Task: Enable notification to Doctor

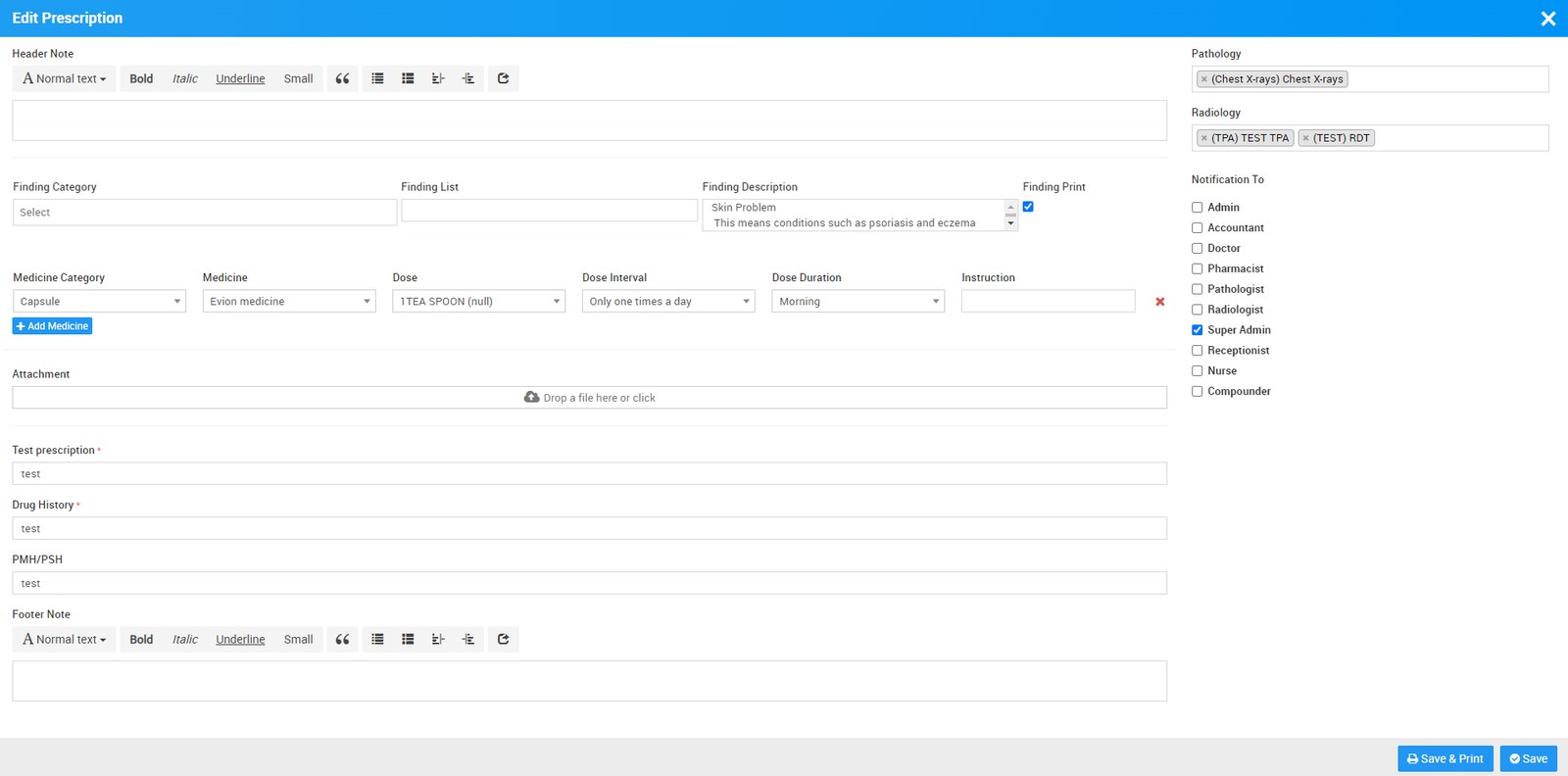Action: (1197, 249)
